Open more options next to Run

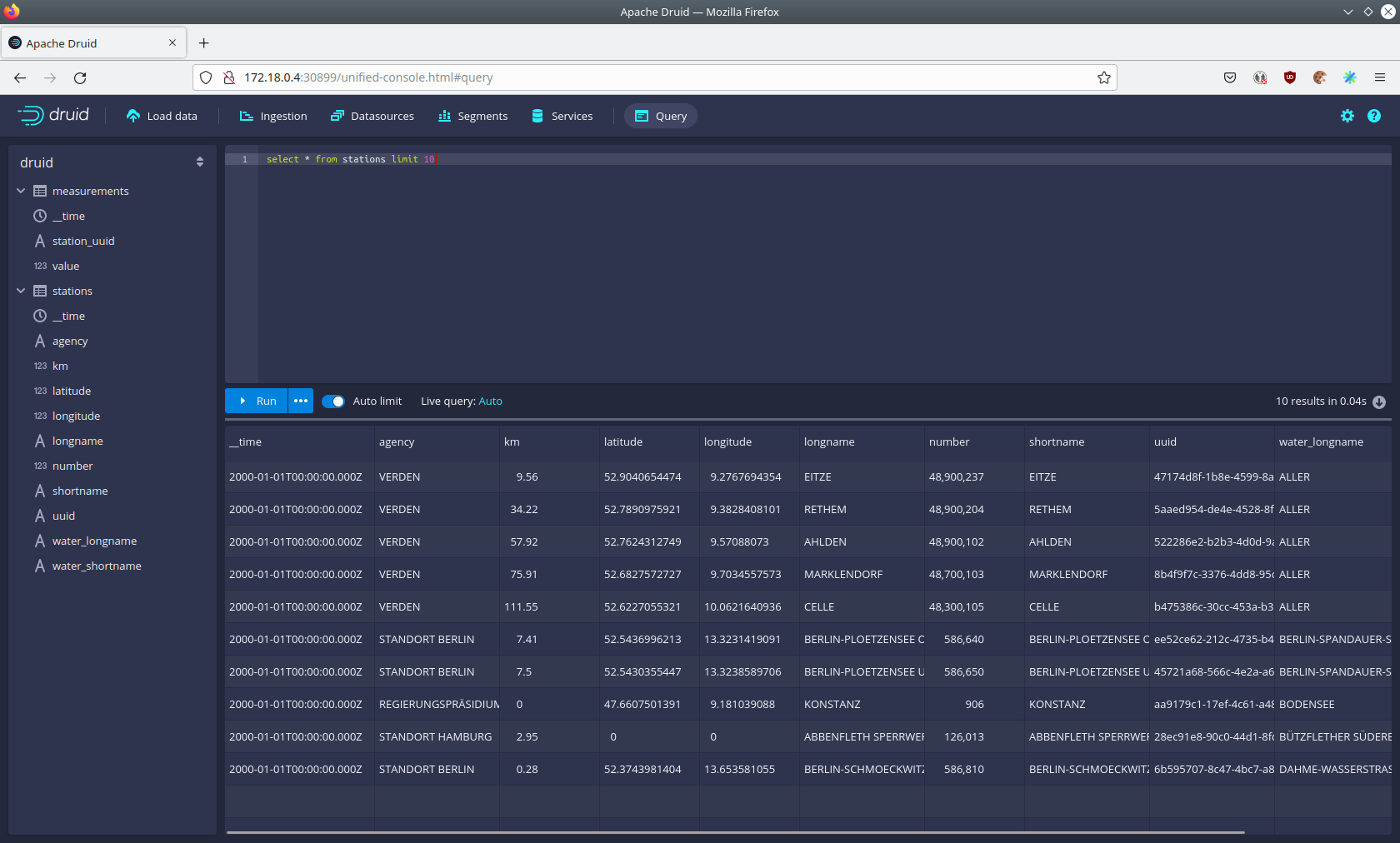301,401
